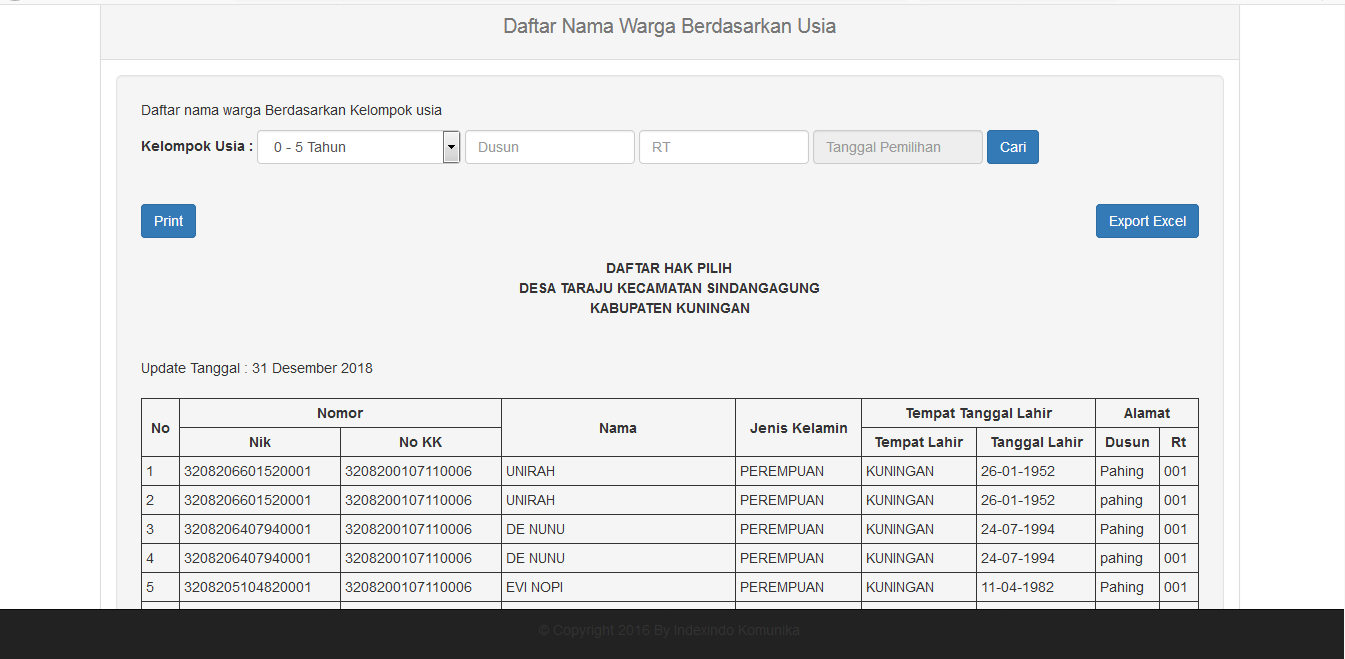1345x659 pixels.
Task: Open the Kelompok Usia dropdown
Action: point(350,147)
